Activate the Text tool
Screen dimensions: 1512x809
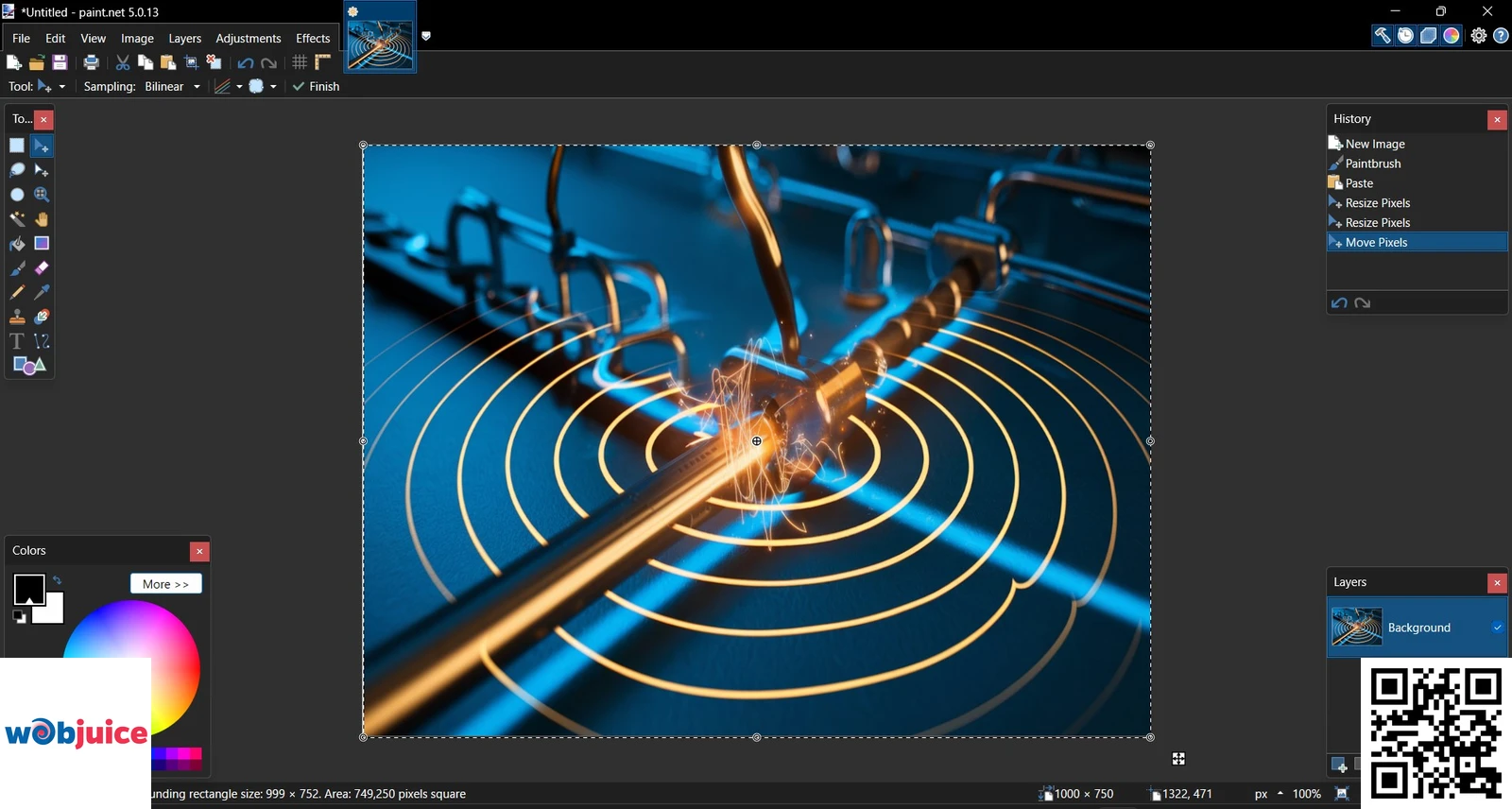tap(17, 341)
